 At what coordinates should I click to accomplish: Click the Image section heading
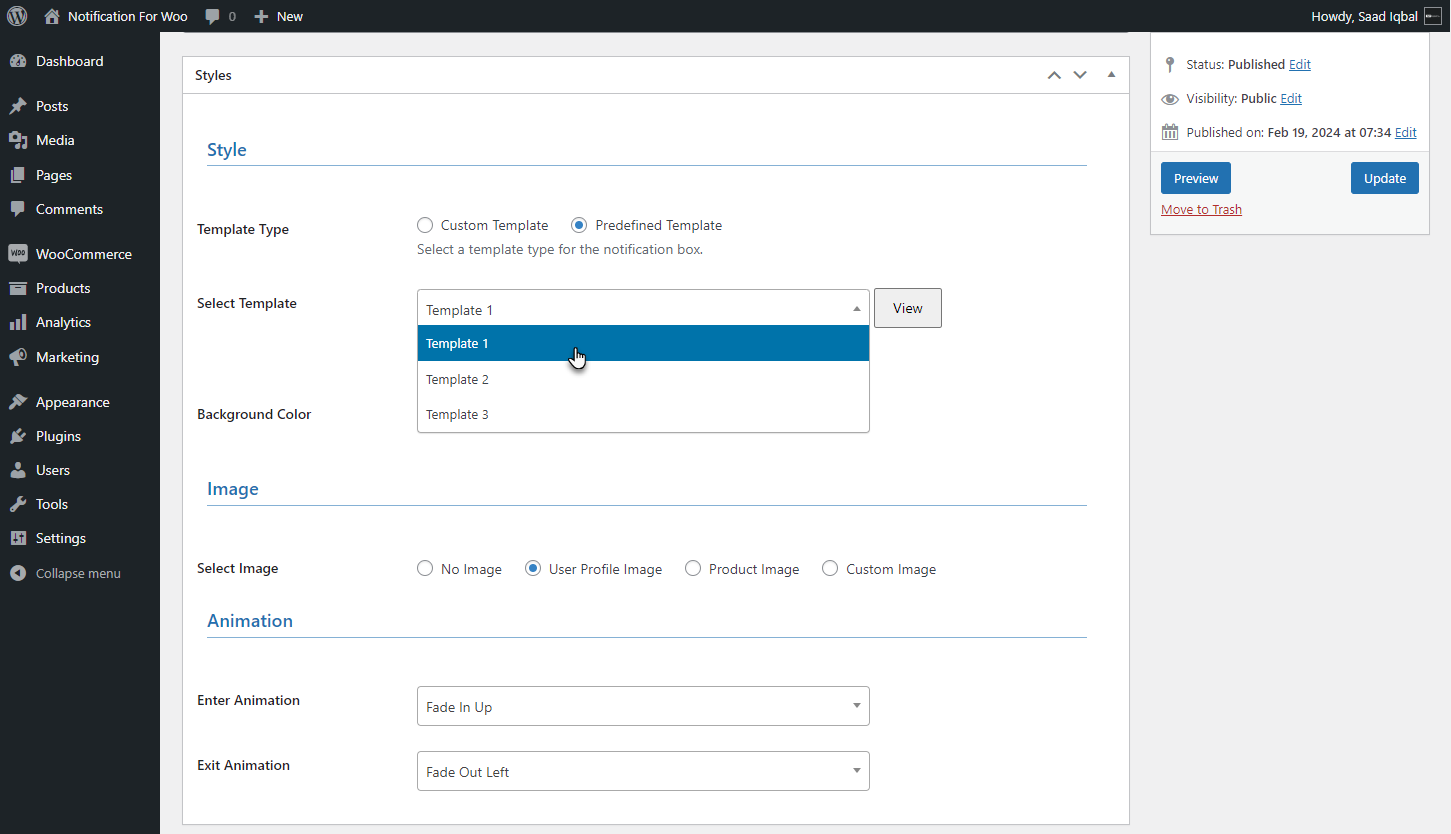tap(233, 489)
